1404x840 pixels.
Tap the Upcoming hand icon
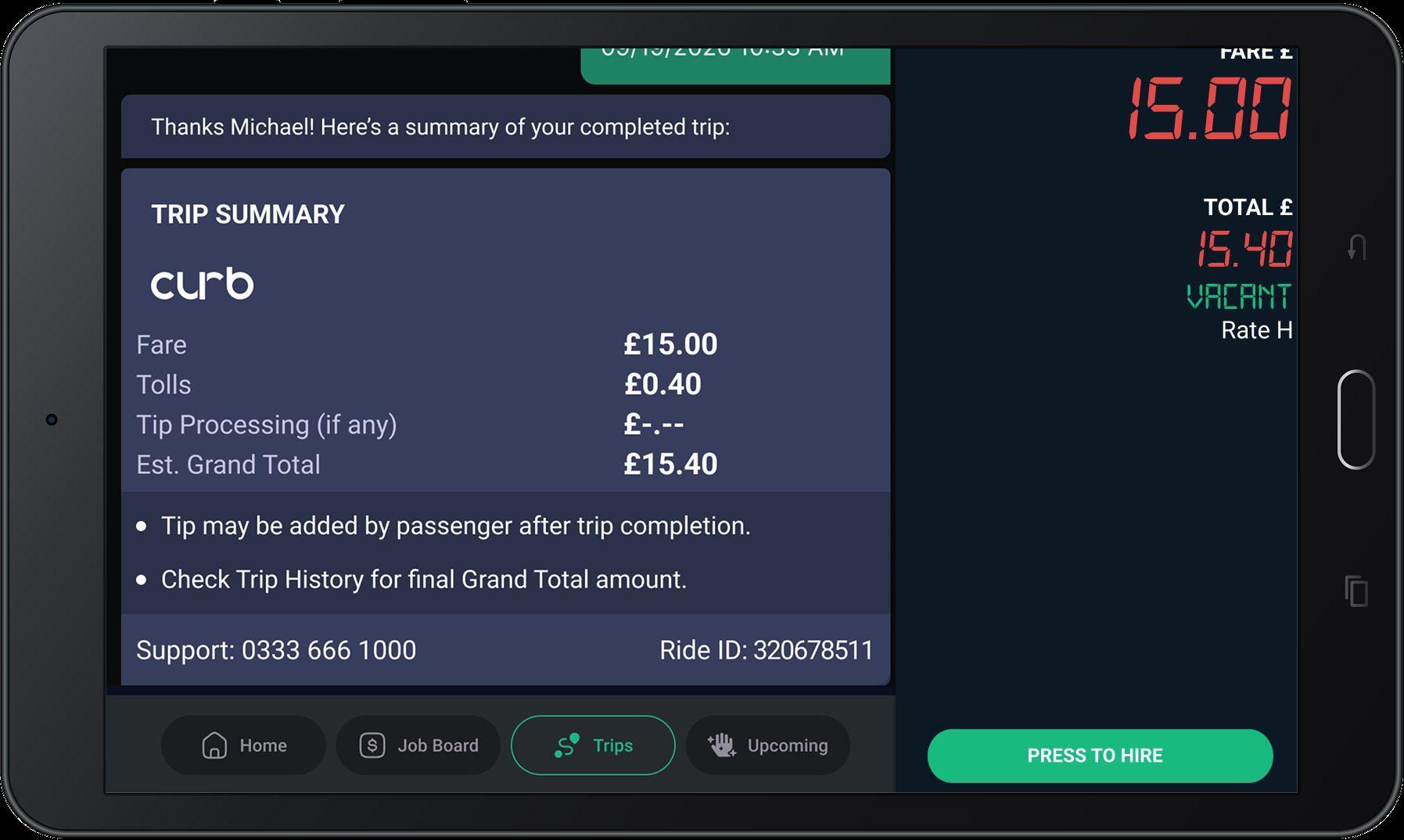point(721,745)
